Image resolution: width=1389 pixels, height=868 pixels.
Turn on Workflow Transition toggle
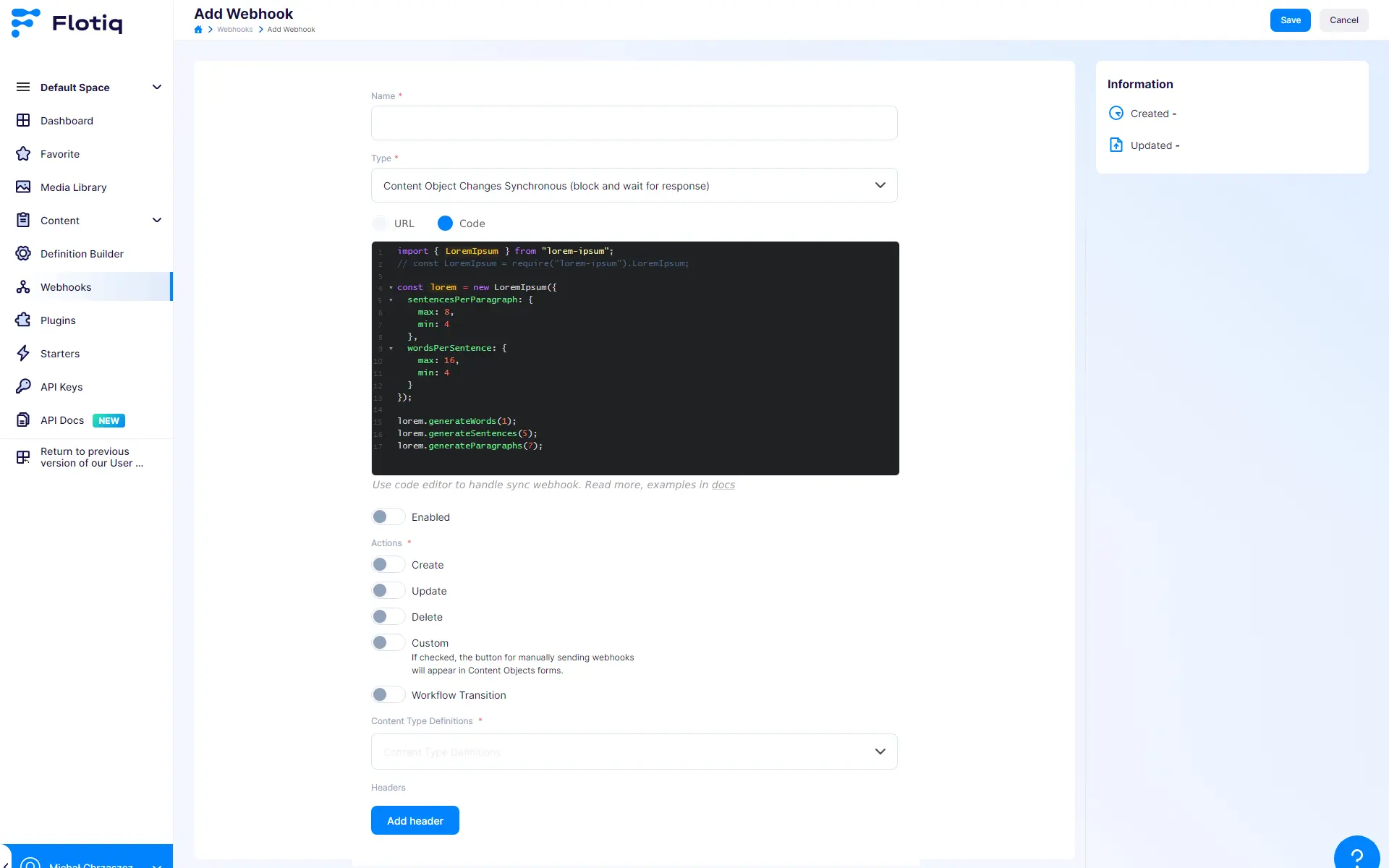click(388, 695)
